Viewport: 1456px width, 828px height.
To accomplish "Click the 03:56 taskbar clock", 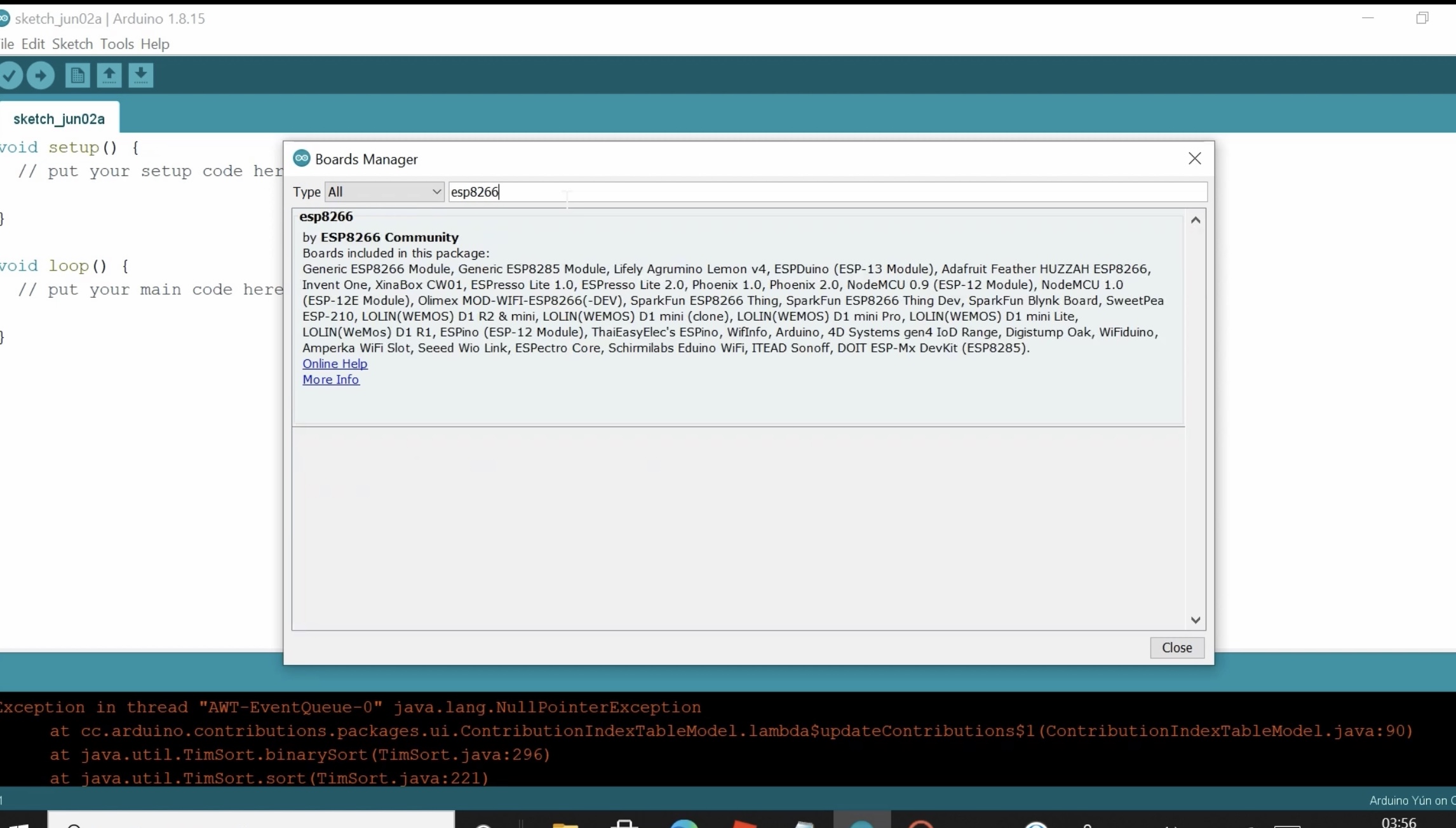I will (x=1399, y=822).
